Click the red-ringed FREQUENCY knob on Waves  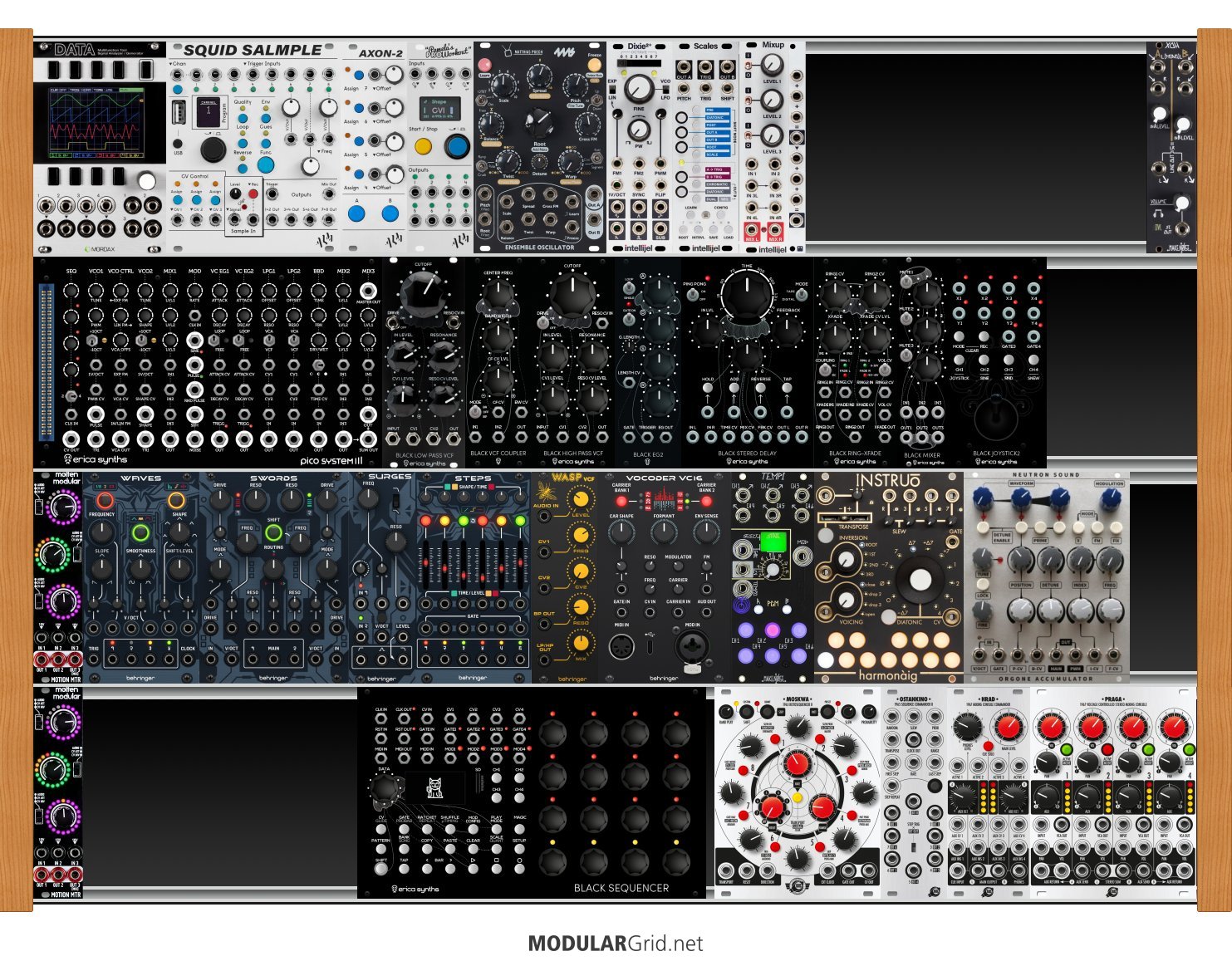[x=105, y=501]
